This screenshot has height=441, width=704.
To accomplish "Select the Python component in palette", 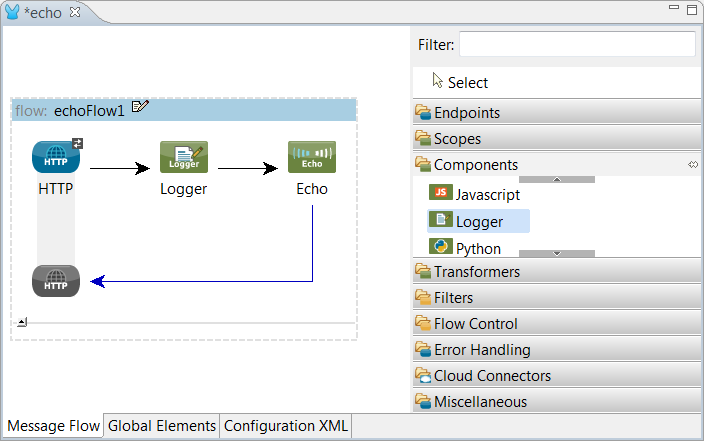I will pyautogui.click(x=478, y=248).
